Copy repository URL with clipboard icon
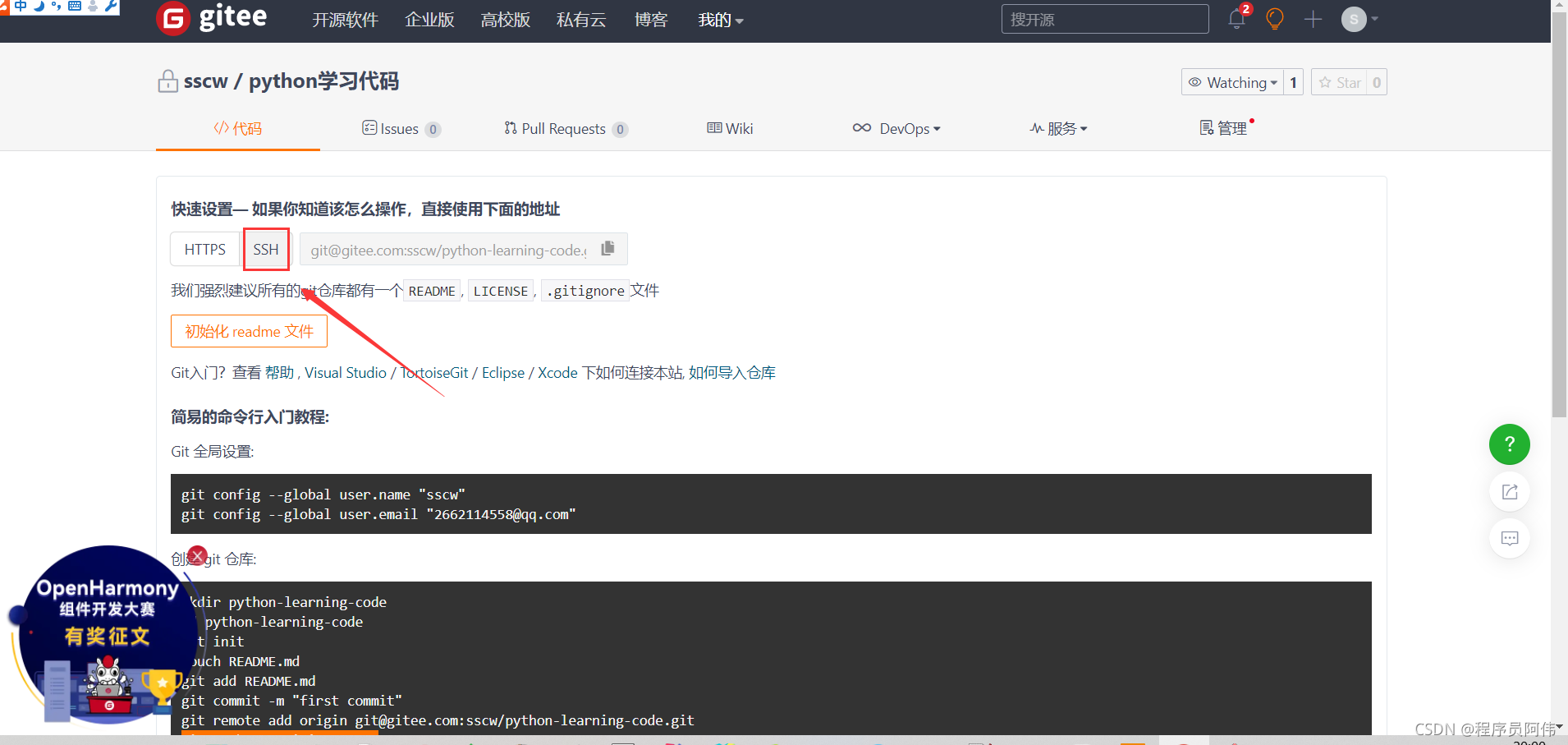 pos(607,247)
